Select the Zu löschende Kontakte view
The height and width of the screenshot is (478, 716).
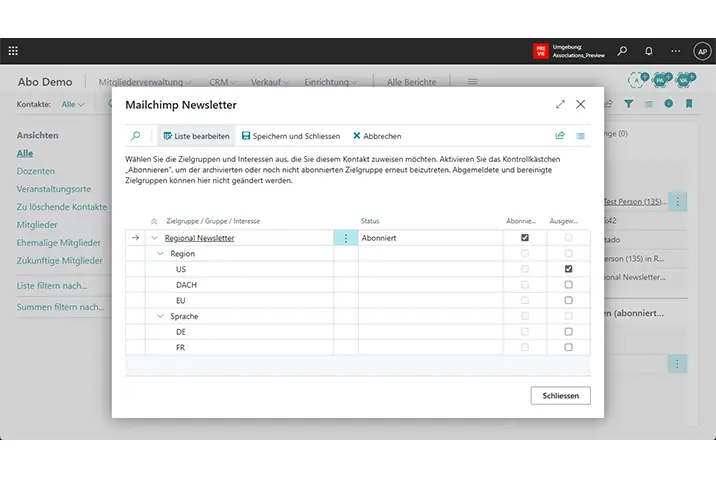point(62,207)
